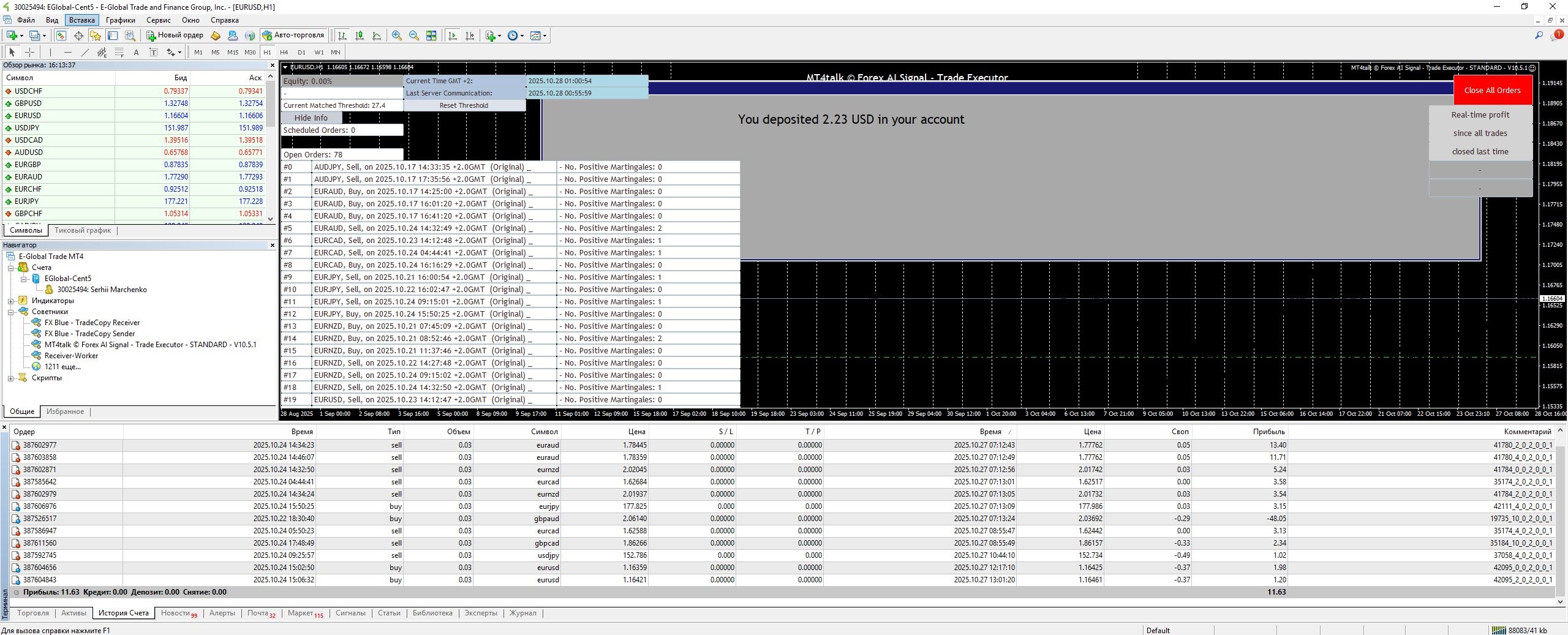Click the Tile Windows icon
The height and width of the screenshot is (635, 1568).
click(431, 36)
